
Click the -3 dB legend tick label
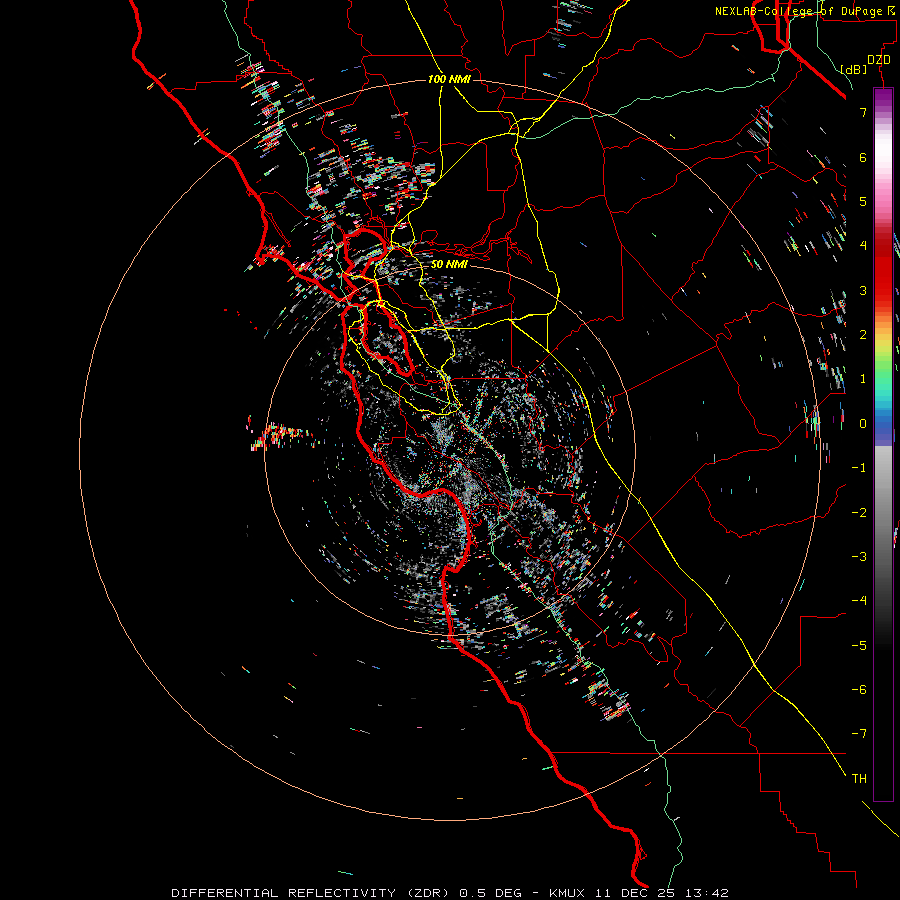(x=859, y=556)
